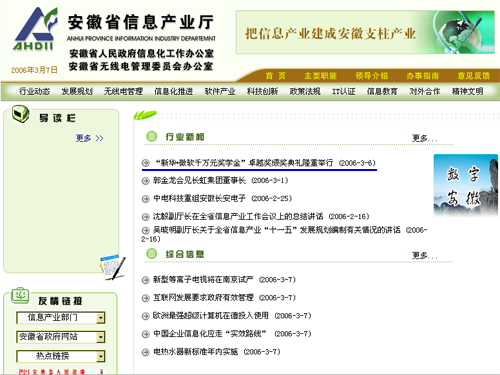The width and height of the screenshot is (500, 375).
Task: Select 领导介绍 in the top navigation
Action: (372, 76)
